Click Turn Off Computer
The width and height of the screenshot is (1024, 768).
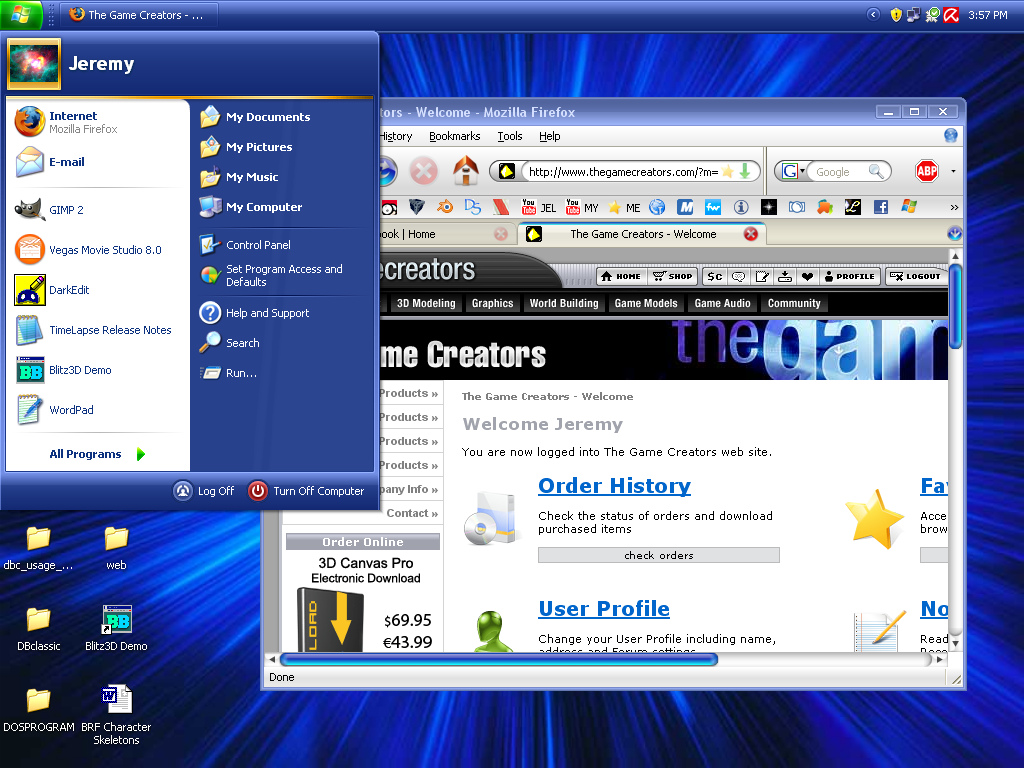point(306,490)
